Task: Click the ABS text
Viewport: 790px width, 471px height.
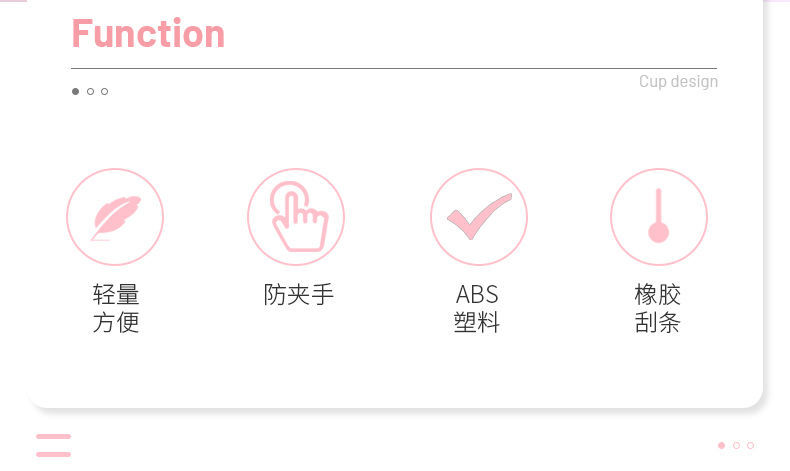Action: [x=477, y=295]
